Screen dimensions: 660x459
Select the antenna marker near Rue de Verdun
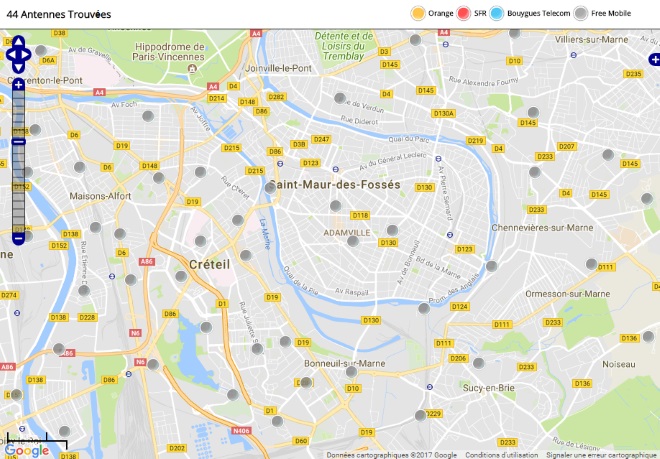click(x=340, y=98)
